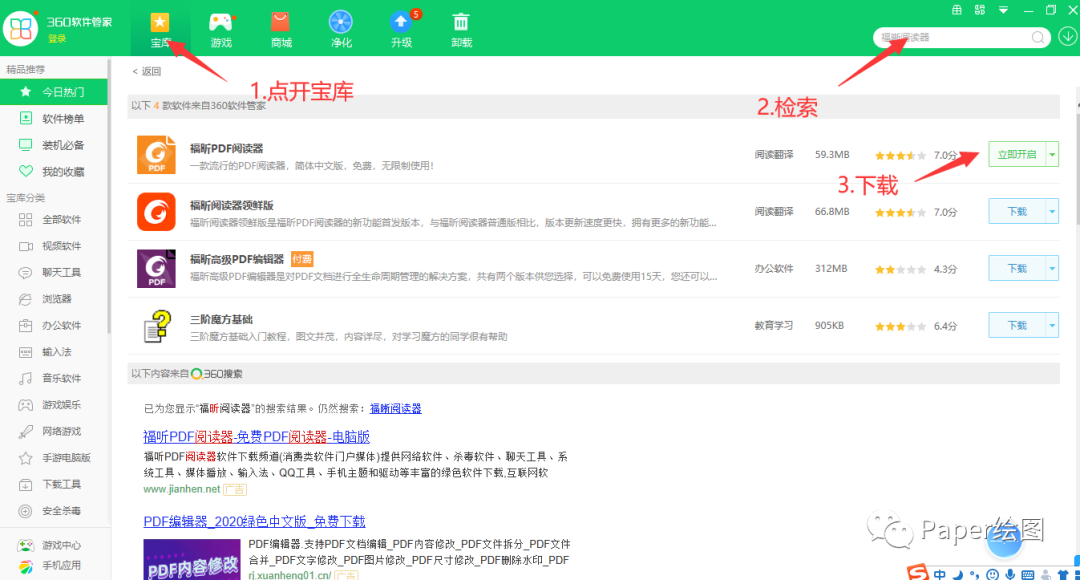Open the 三阶魔方基础 title
Screen dimensions: 1080x580
pyautogui.click(x=221, y=319)
